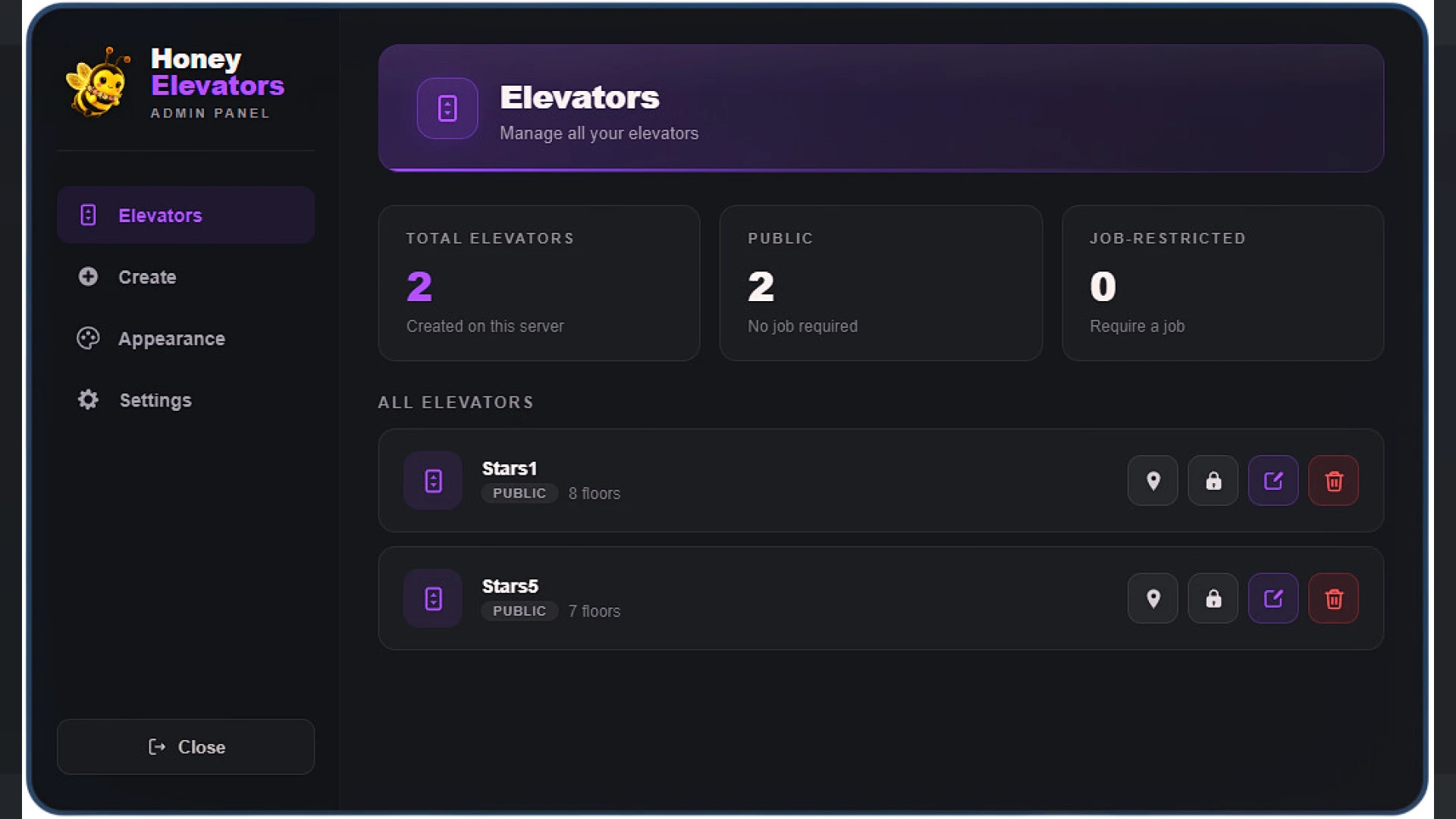The width and height of the screenshot is (1456, 819).
Task: Click the honey bee logo
Action: point(98,82)
